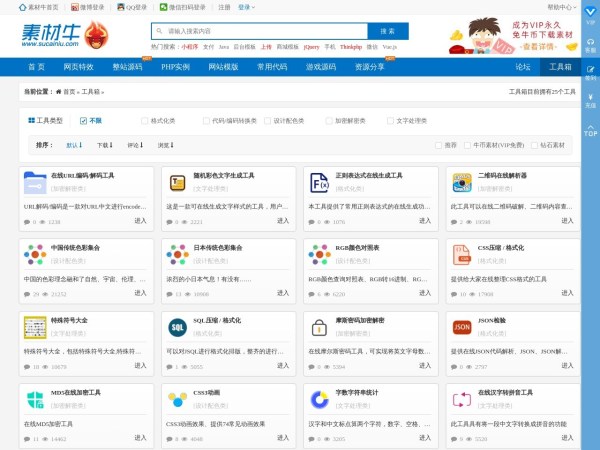Open the 字数字符串统计 icon
The width and height of the screenshot is (600, 450).
pyautogui.click(x=320, y=399)
